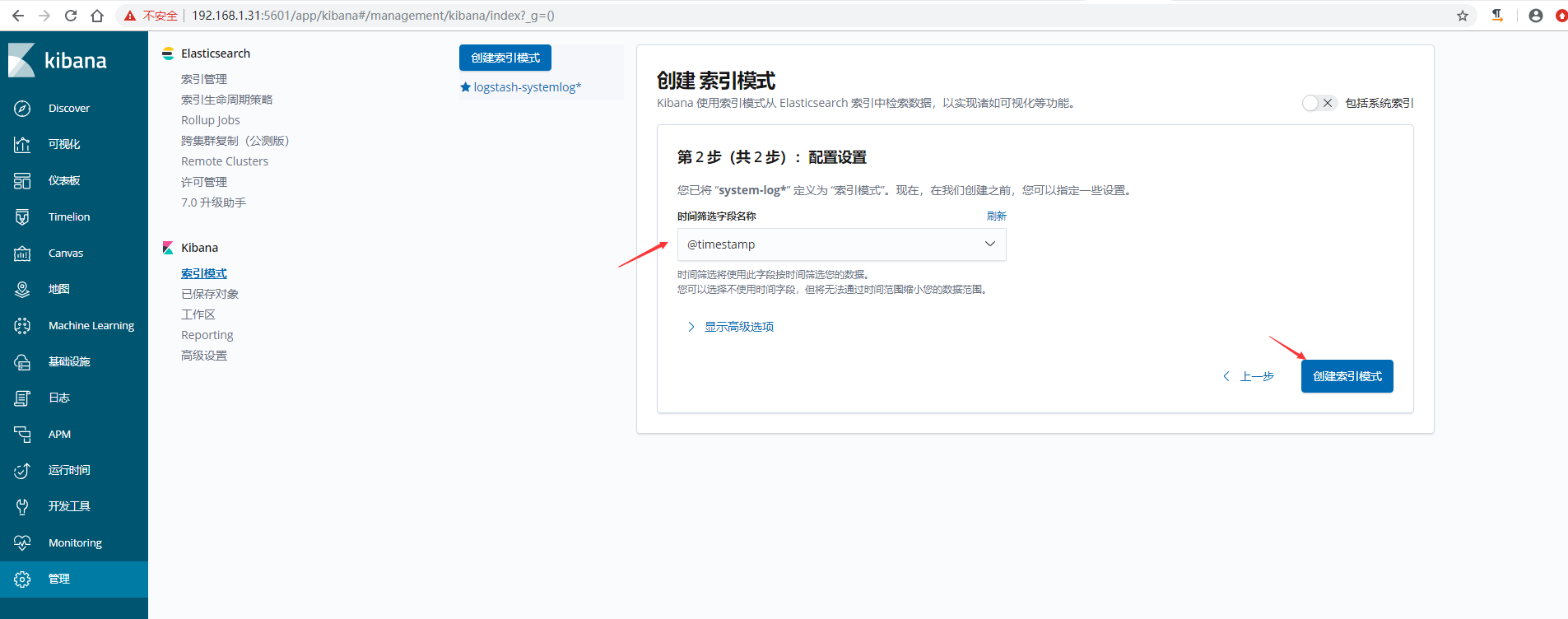
Task: Click the 刷新 refresh link
Action: tap(997, 216)
